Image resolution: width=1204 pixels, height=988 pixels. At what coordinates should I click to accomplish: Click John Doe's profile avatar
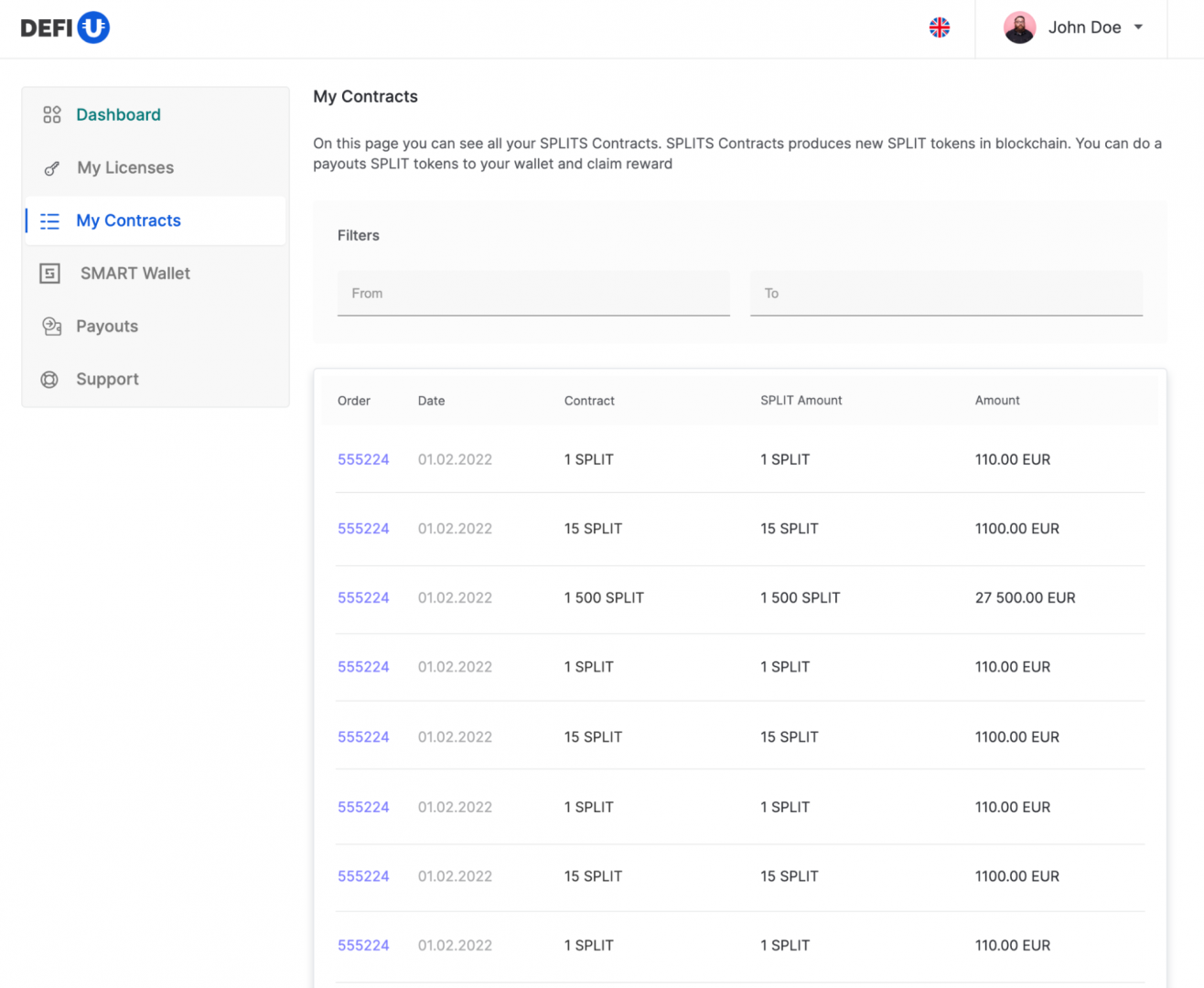(1019, 27)
